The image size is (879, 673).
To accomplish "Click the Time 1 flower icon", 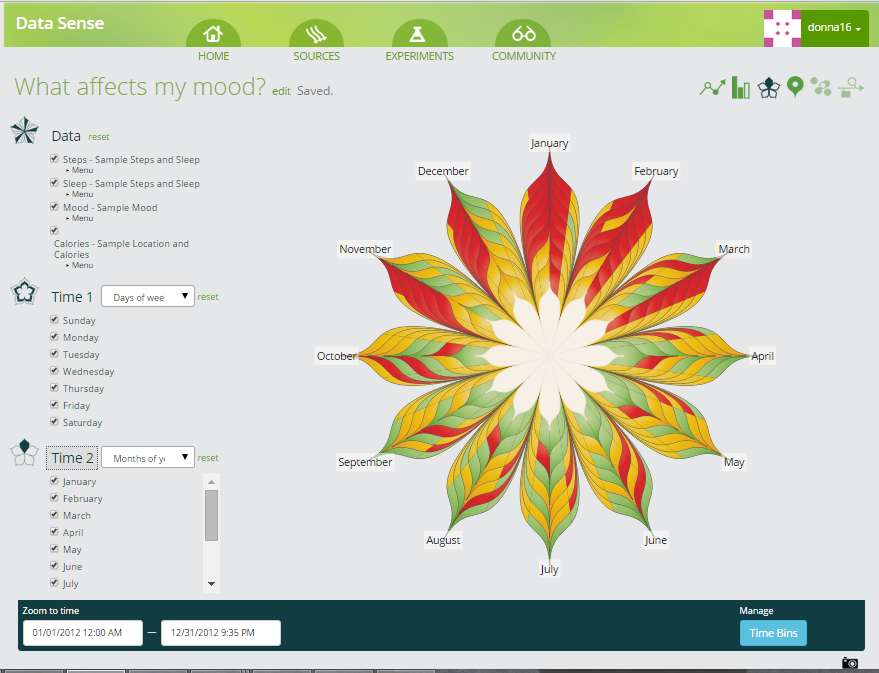I will (25, 291).
